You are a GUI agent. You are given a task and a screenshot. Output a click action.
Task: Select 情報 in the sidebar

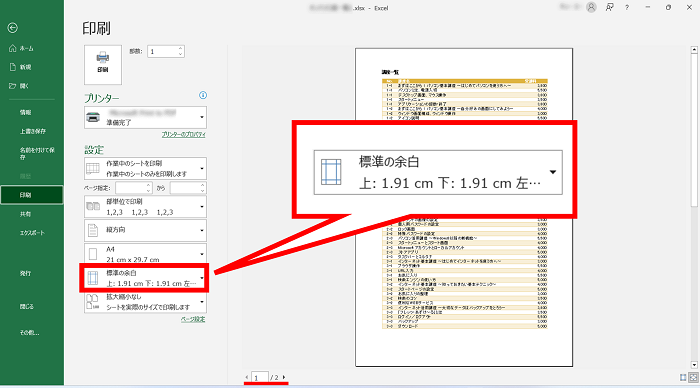click(25, 113)
